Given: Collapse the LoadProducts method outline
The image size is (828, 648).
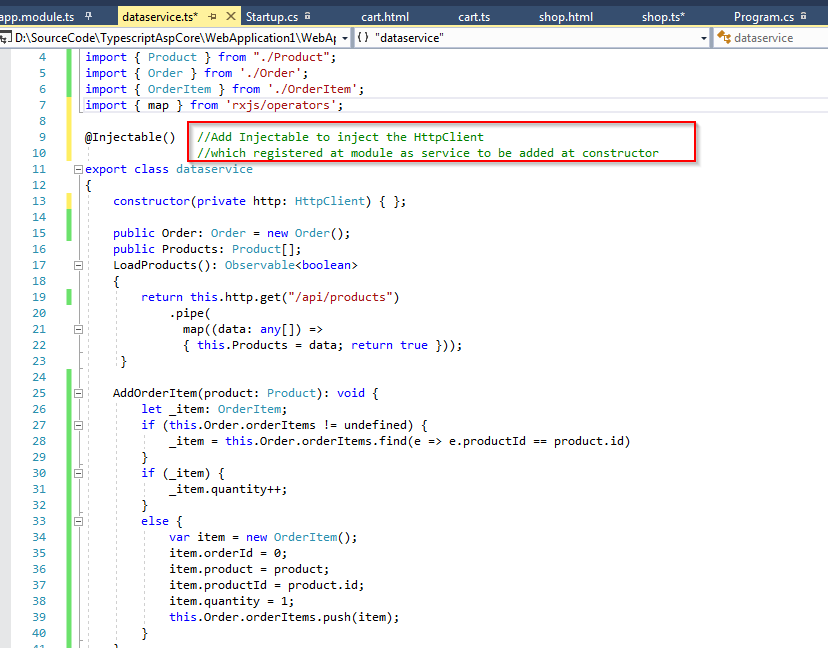Looking at the screenshot, I should coord(78,266).
